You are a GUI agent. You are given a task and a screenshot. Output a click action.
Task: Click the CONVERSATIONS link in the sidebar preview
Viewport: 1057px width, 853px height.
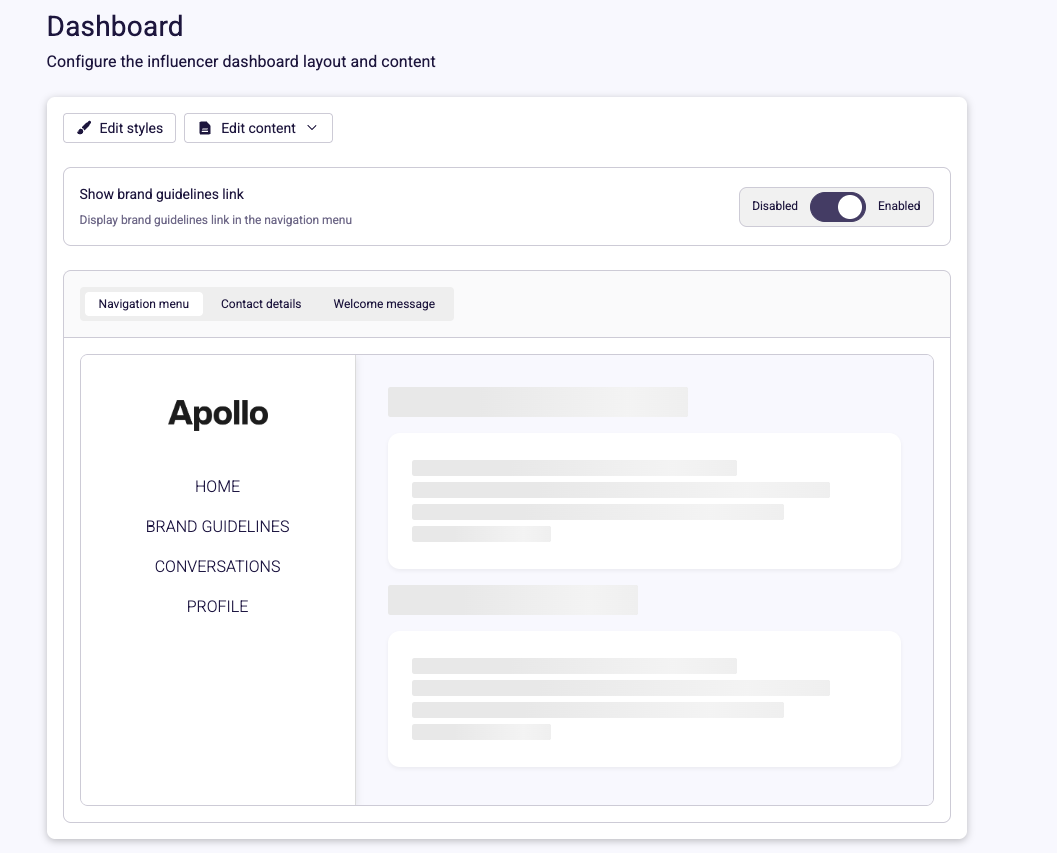(x=217, y=566)
